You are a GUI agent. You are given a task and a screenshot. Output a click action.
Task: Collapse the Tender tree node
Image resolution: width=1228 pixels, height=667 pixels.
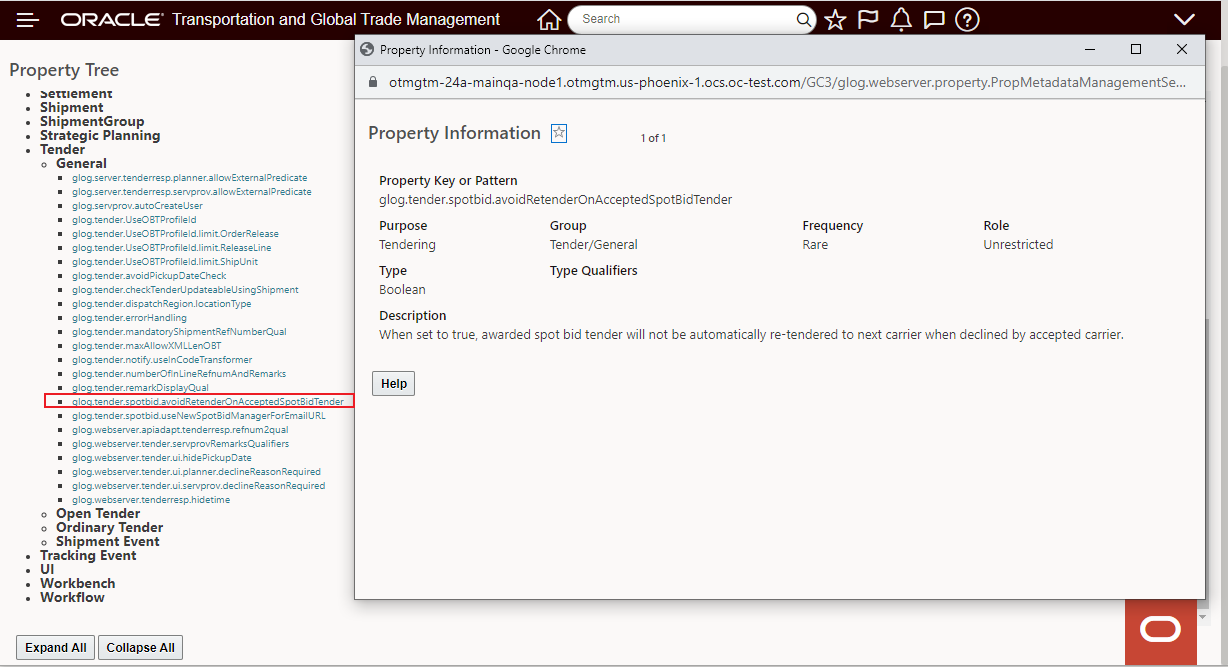[62, 149]
